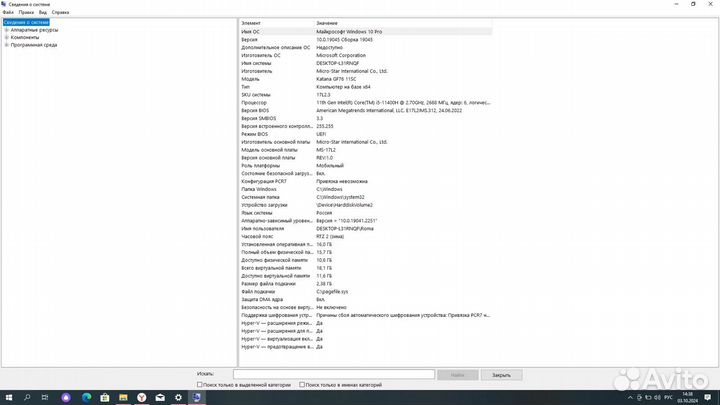Select Всего виртуальной памяти row
This screenshot has width=720, height=405.
[366, 268]
